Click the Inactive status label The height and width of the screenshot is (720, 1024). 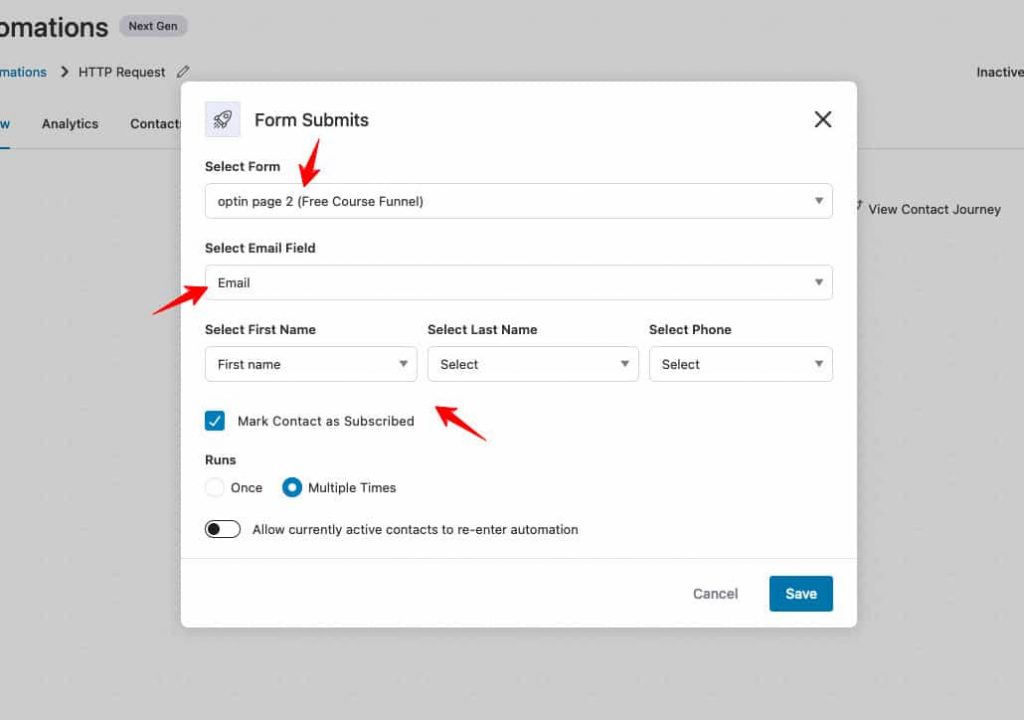tap(1000, 72)
